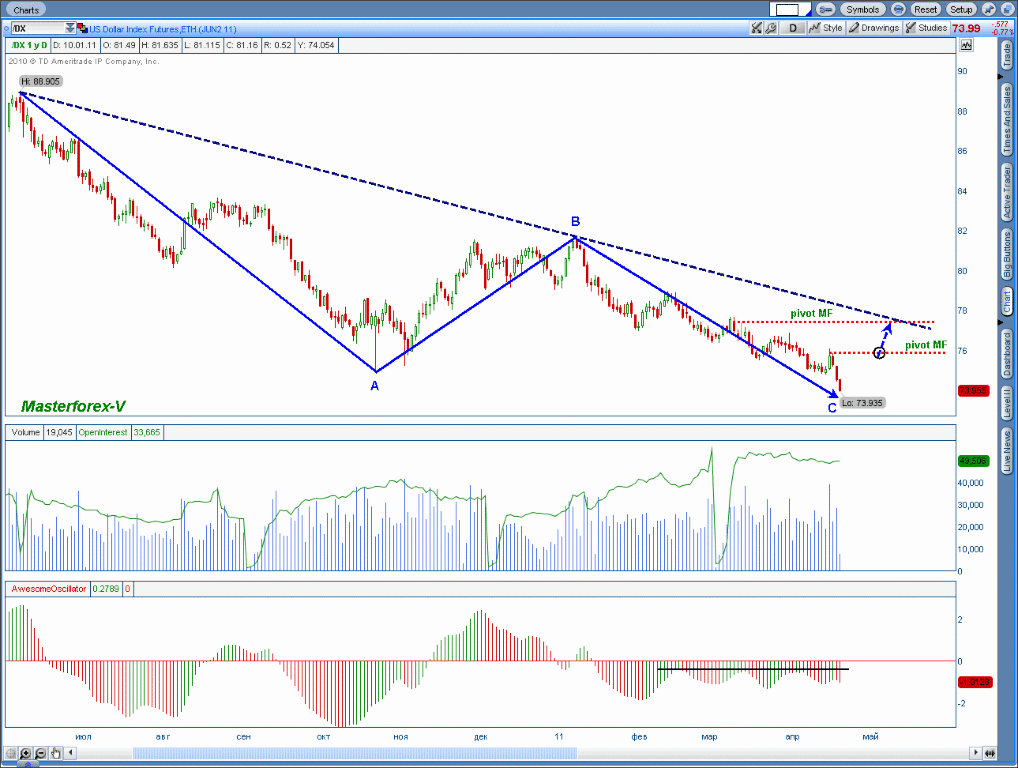1018x768 pixels.
Task: Click the link/clip icon left of Symbols
Action: pyautogui.click(x=825, y=10)
